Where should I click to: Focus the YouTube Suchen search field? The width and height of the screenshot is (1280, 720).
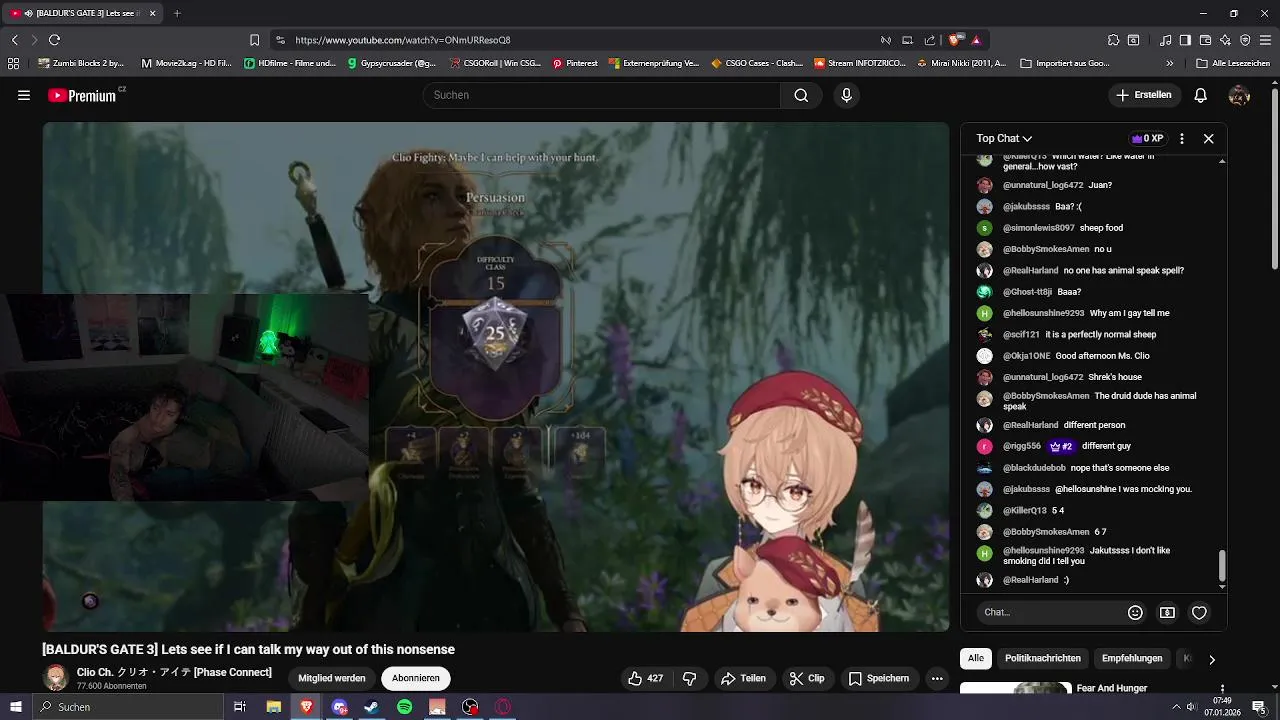coord(602,95)
